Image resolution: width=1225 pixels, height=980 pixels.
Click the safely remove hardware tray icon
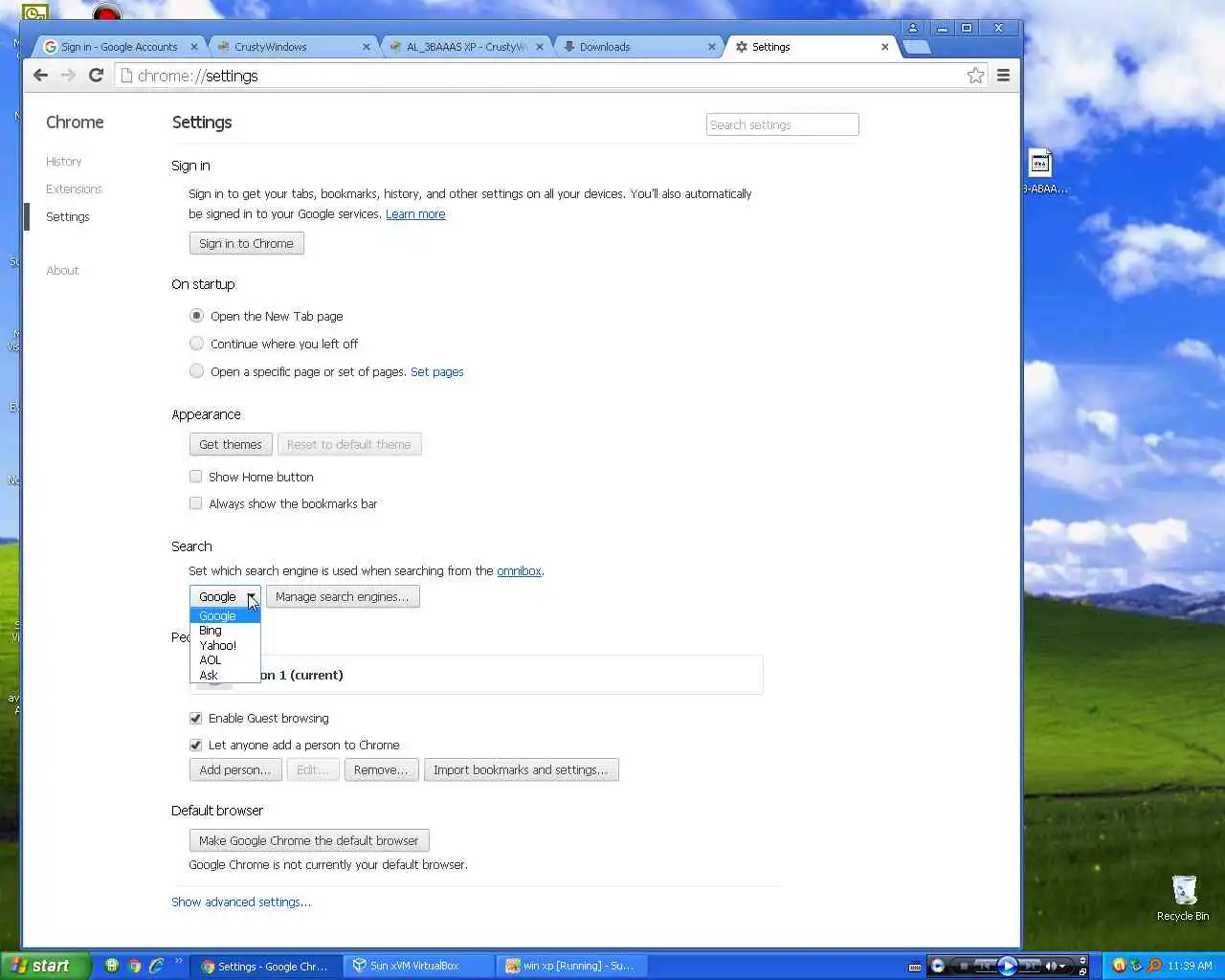[x=1136, y=966]
